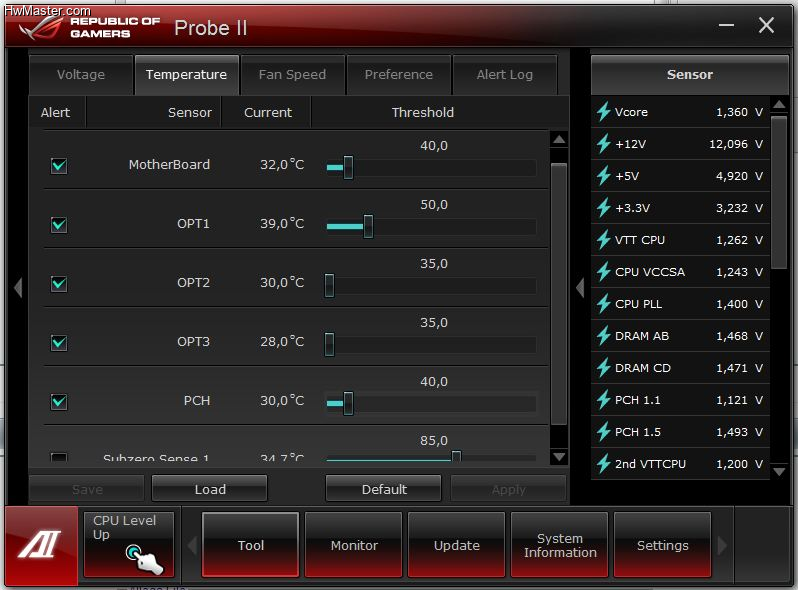Click Vcore voltage value 1,360 V
798x590 pixels.
click(739, 112)
